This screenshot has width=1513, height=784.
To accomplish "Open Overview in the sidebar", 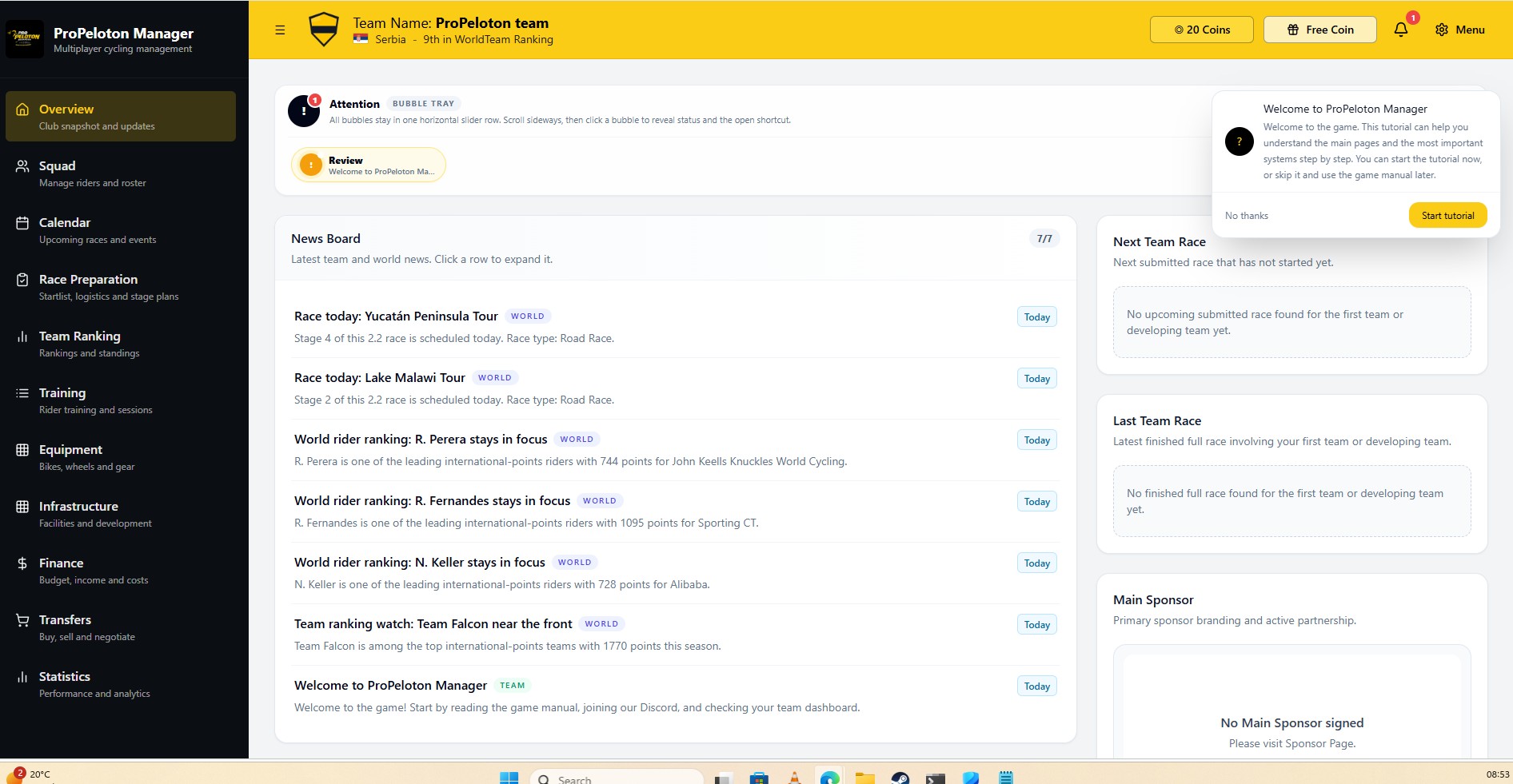I will (121, 117).
